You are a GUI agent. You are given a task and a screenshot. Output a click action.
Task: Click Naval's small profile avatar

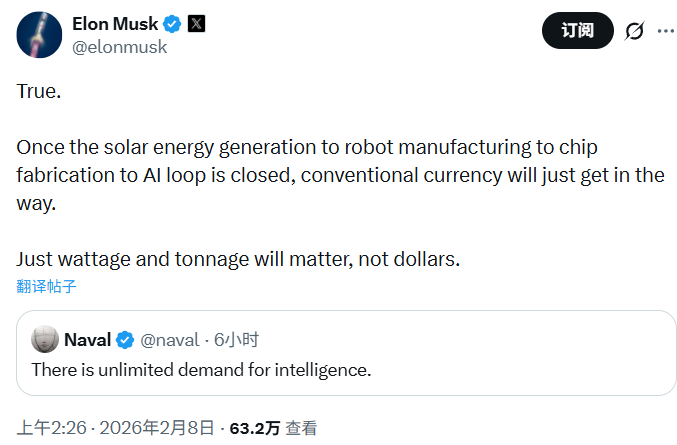coord(44,340)
